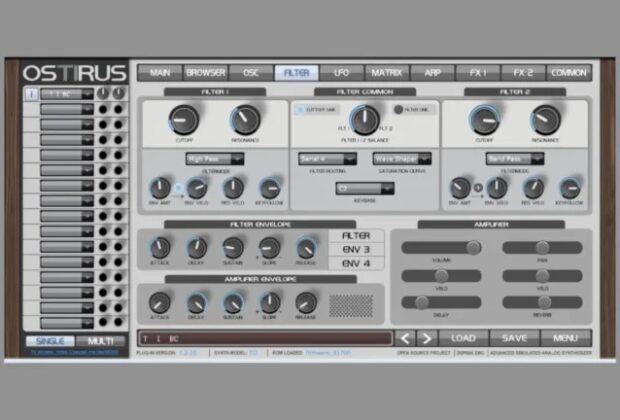Viewport: 620px width, 420px height.
Task: Open the Common tab
Action: [569, 73]
